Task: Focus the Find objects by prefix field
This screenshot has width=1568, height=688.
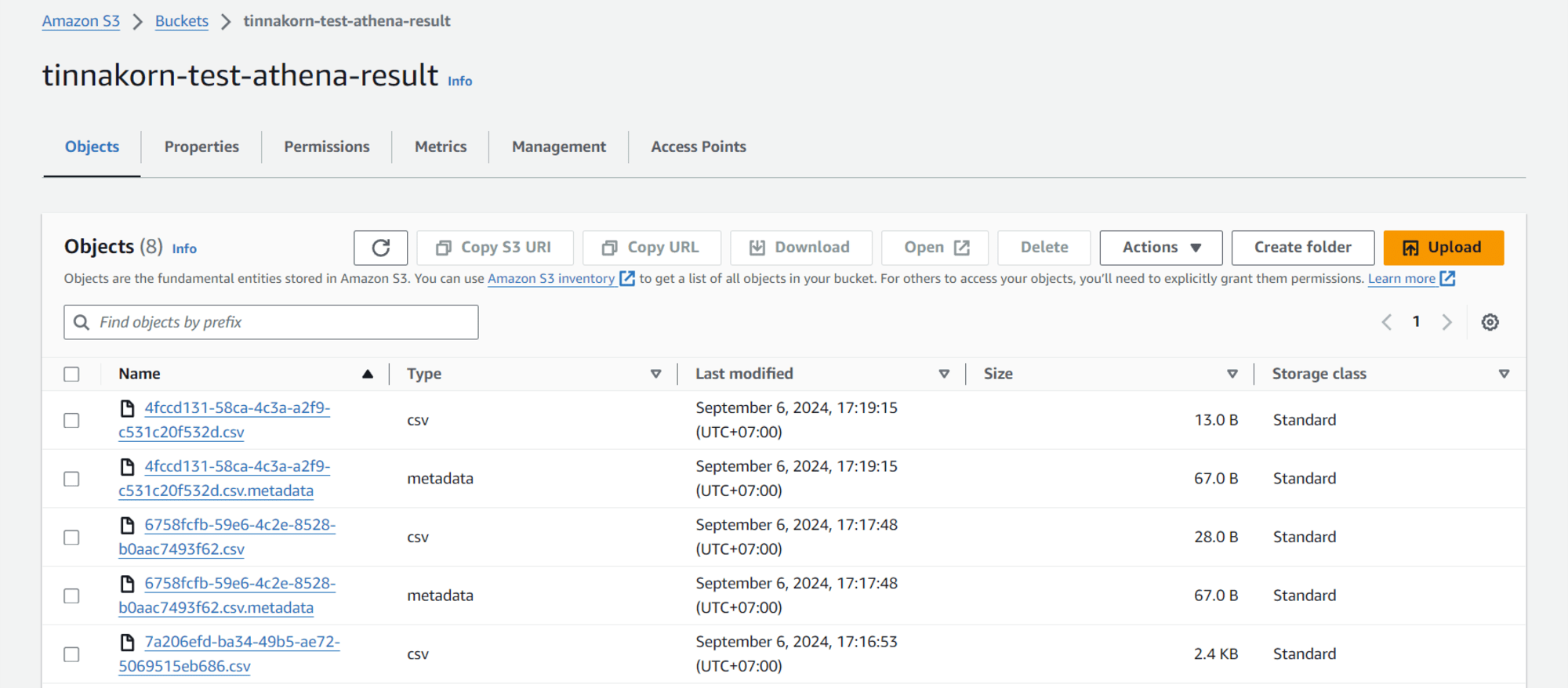Action: coord(271,322)
